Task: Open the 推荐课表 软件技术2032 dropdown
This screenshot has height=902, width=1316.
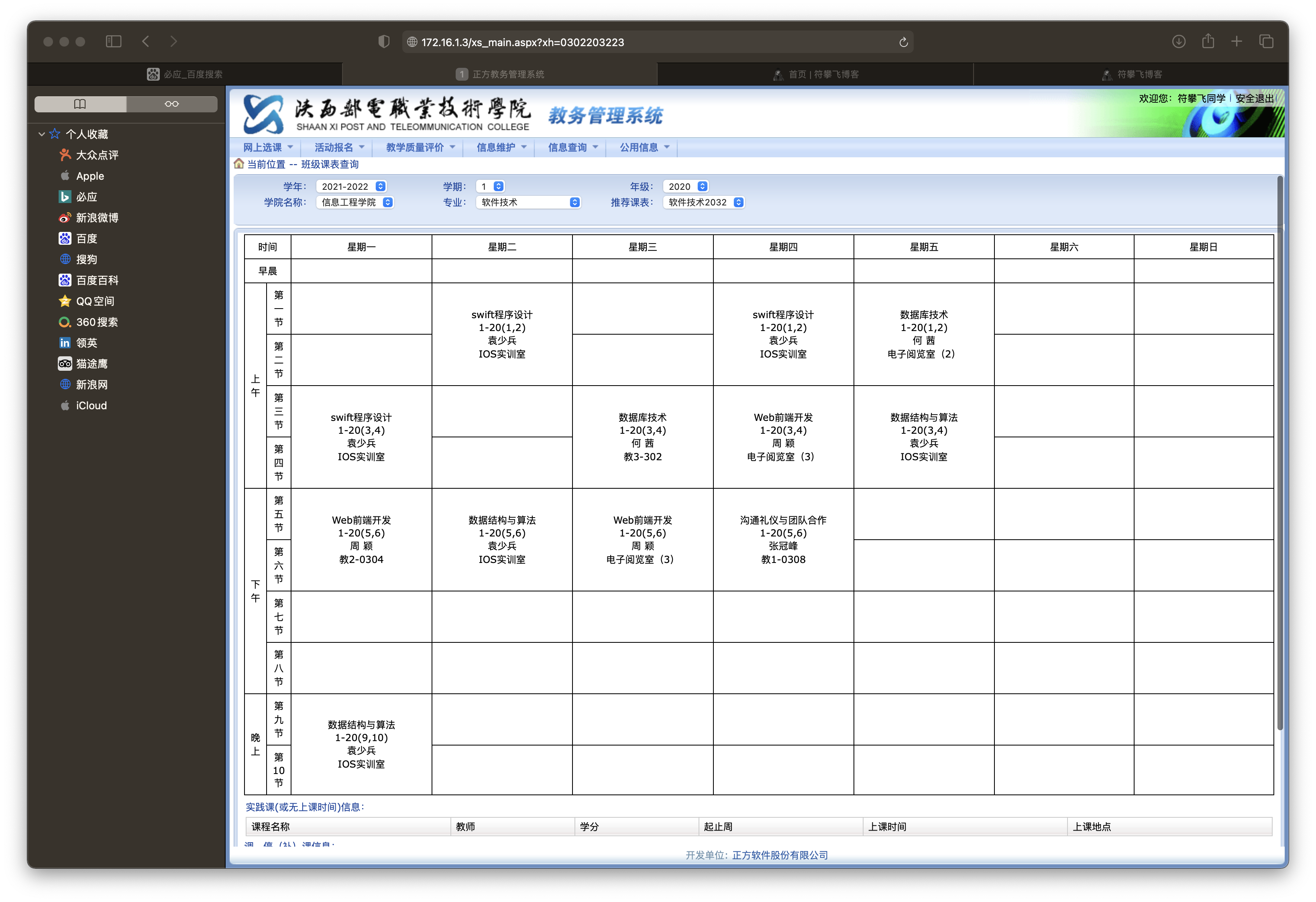Action: tap(703, 202)
